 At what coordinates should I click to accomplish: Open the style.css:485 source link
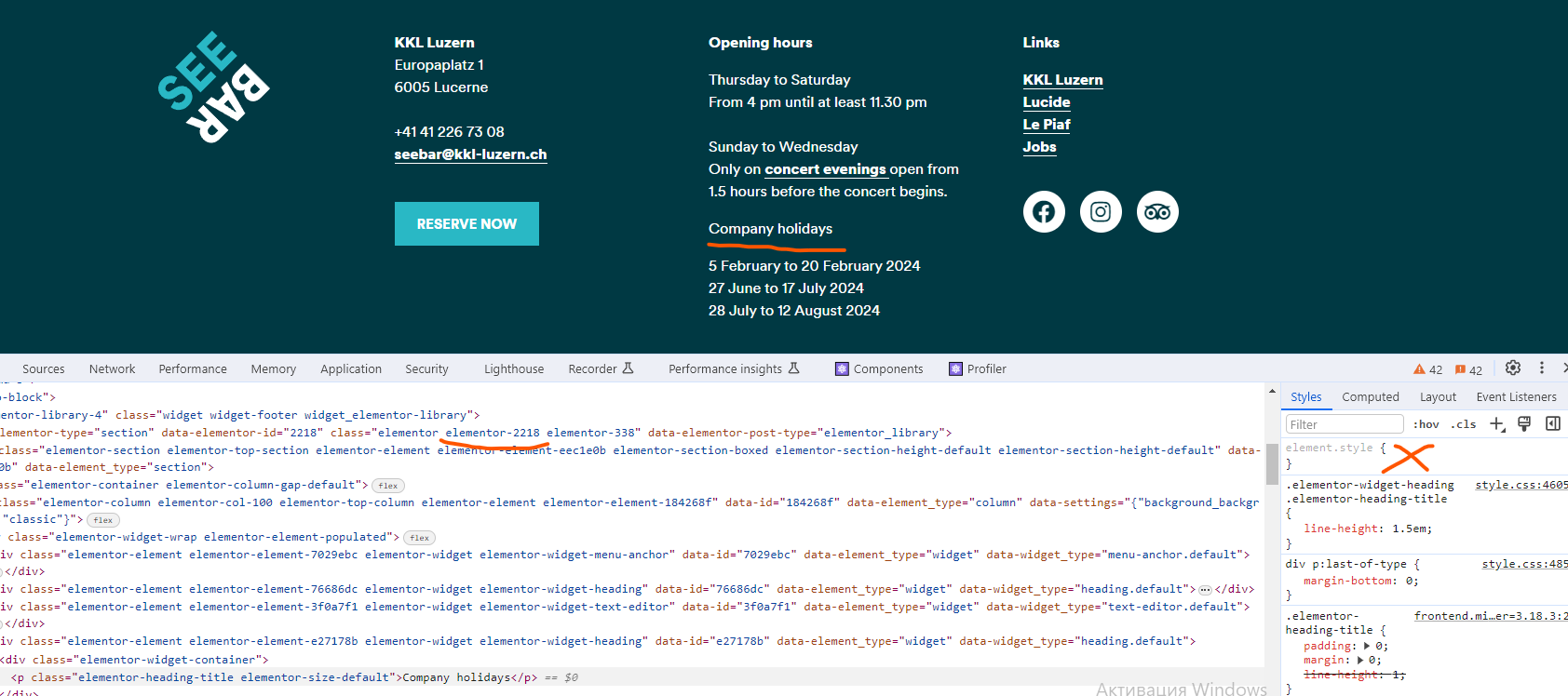[1525, 564]
